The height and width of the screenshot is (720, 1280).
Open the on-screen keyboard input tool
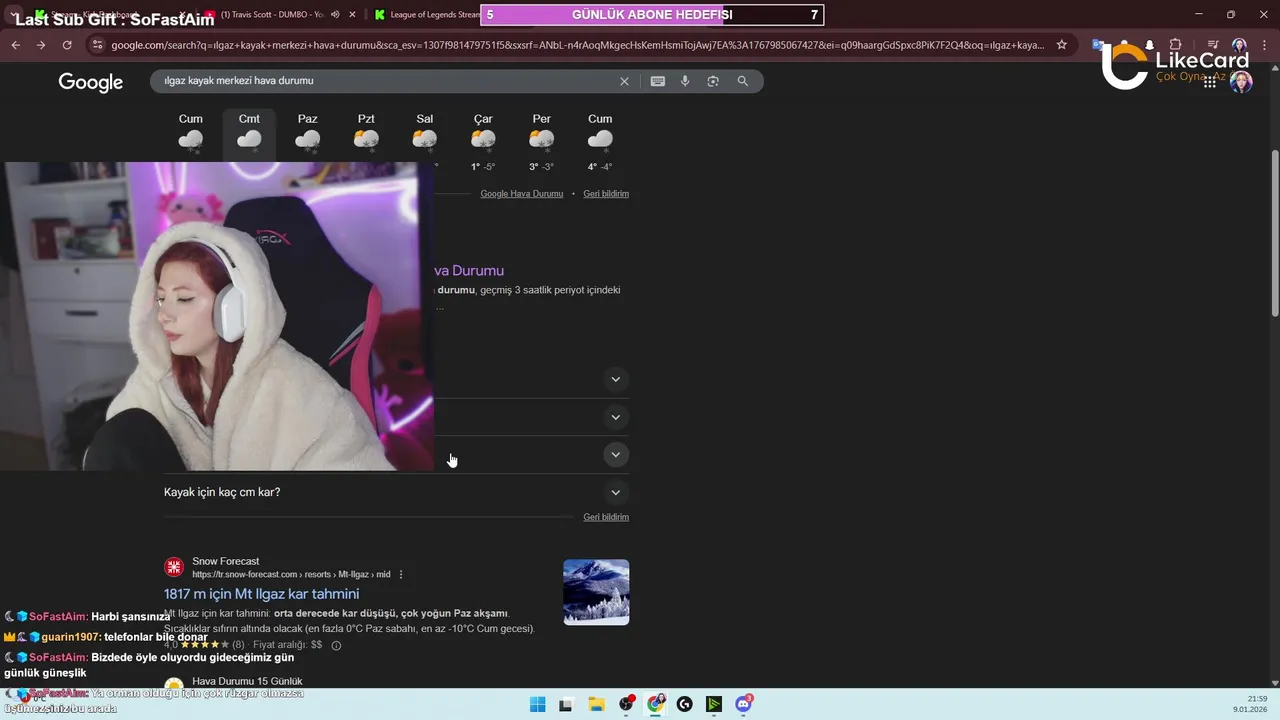[657, 81]
